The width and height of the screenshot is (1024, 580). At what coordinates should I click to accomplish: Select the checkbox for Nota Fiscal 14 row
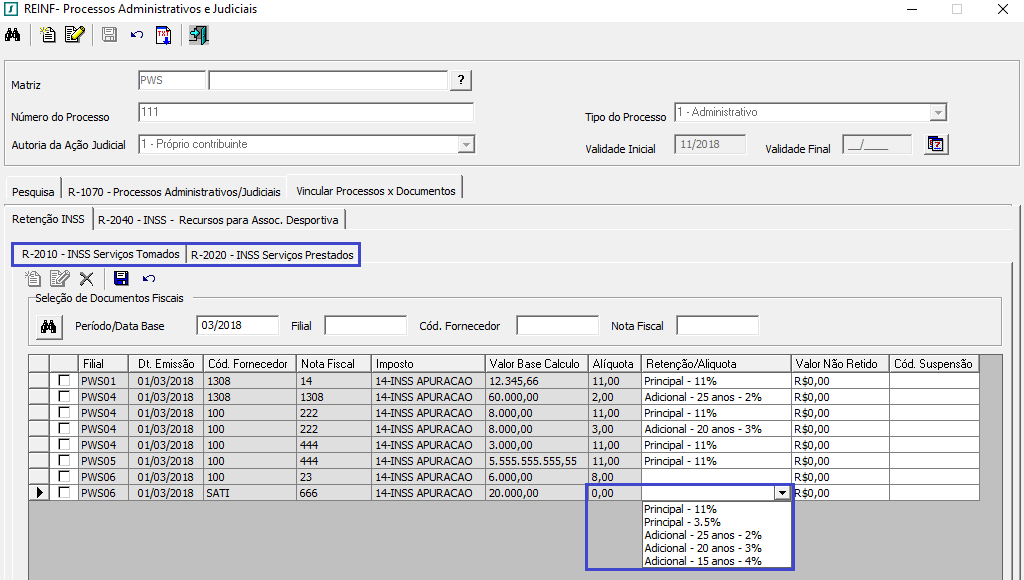point(64,381)
